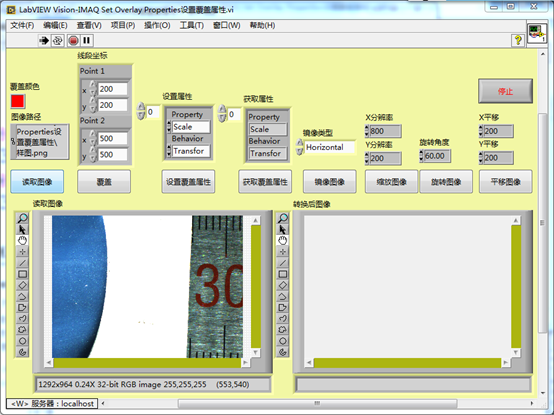Click the red Abort Execution icon
Image resolution: width=554 pixels, height=415 pixels.
tap(73, 41)
